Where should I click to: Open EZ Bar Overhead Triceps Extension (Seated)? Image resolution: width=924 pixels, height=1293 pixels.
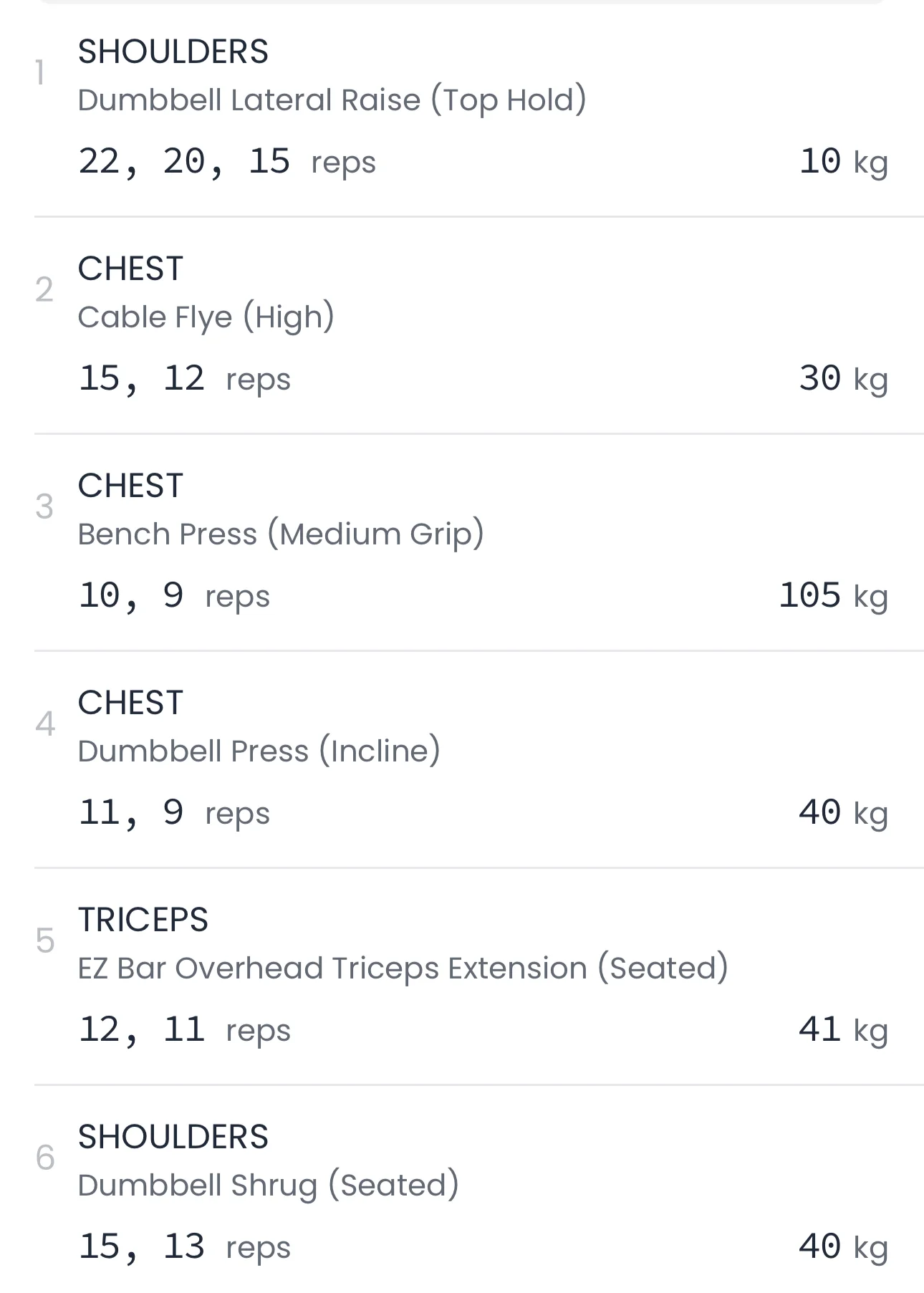403,968
